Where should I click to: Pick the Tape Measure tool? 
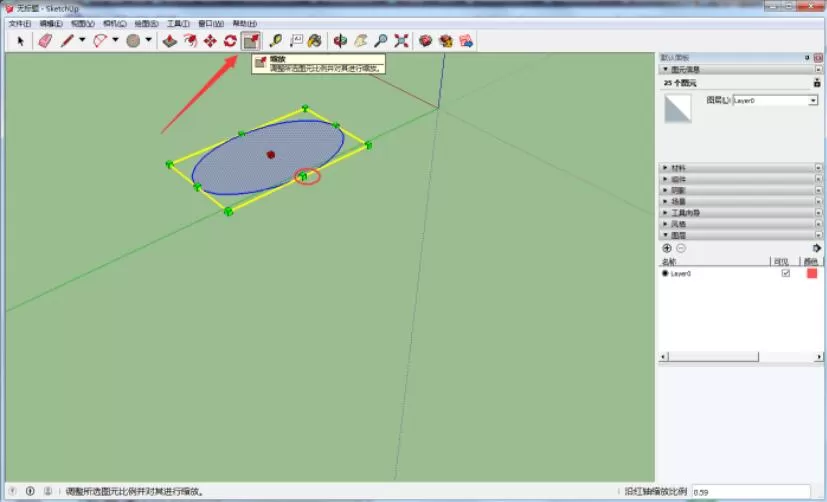(275, 41)
